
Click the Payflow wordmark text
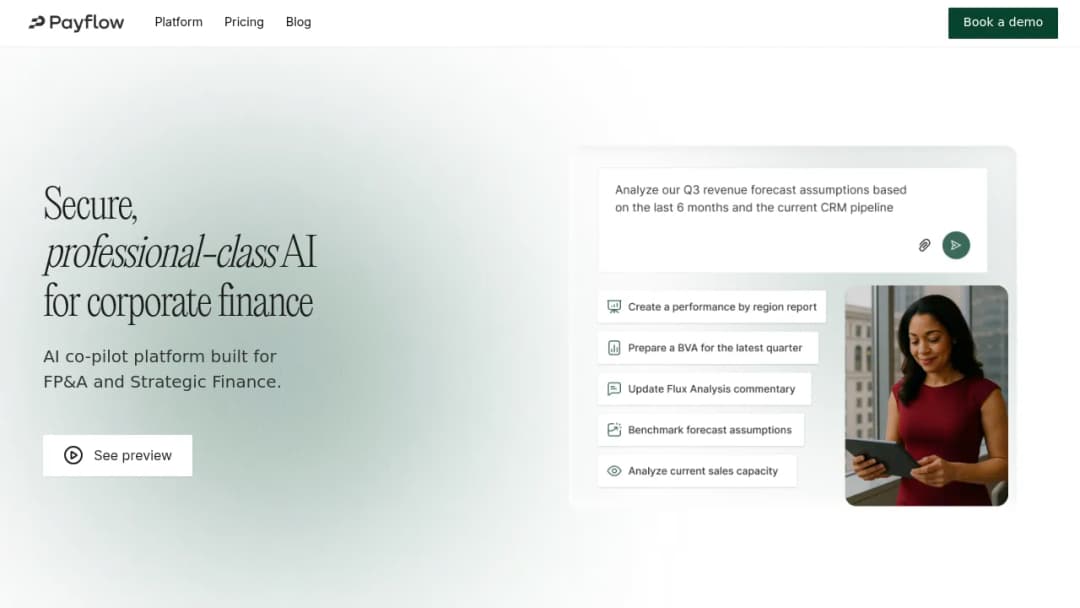pos(86,23)
